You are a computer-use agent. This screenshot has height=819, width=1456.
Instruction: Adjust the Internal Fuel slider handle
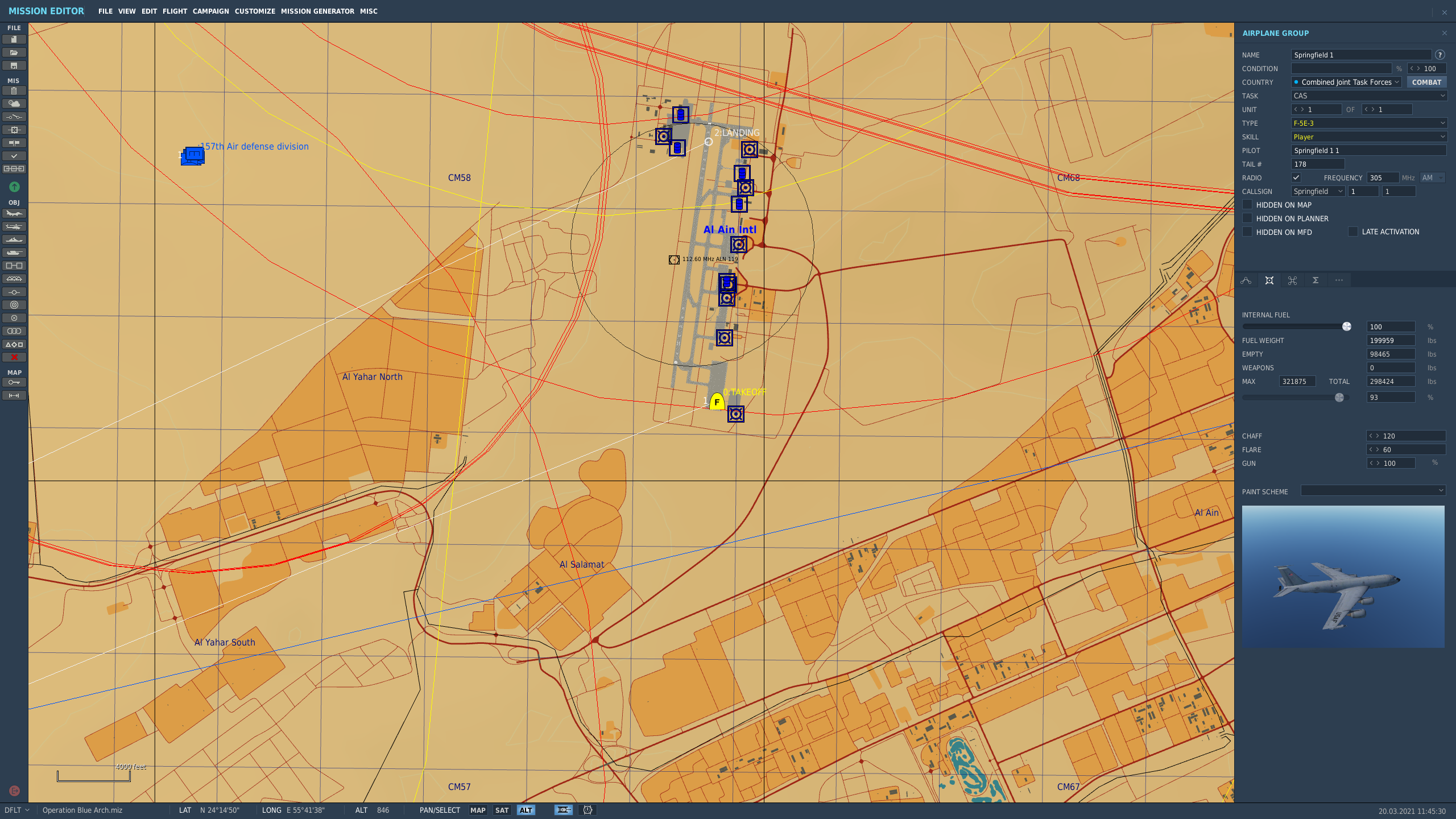(1347, 326)
